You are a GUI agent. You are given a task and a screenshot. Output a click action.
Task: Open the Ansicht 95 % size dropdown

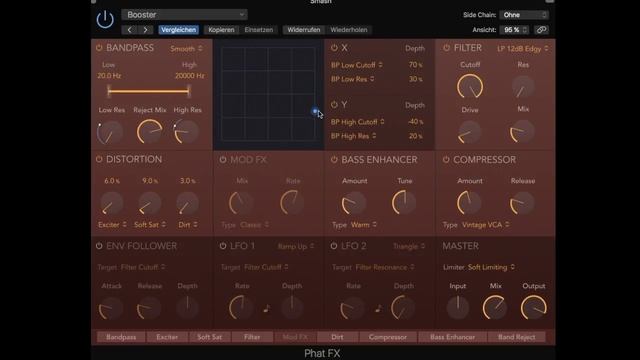tap(515, 30)
